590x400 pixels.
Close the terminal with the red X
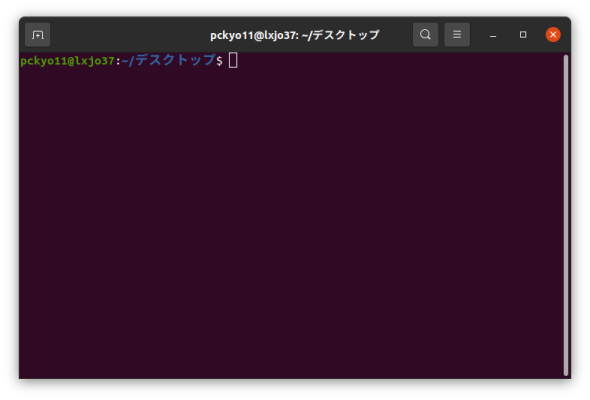[x=553, y=35]
